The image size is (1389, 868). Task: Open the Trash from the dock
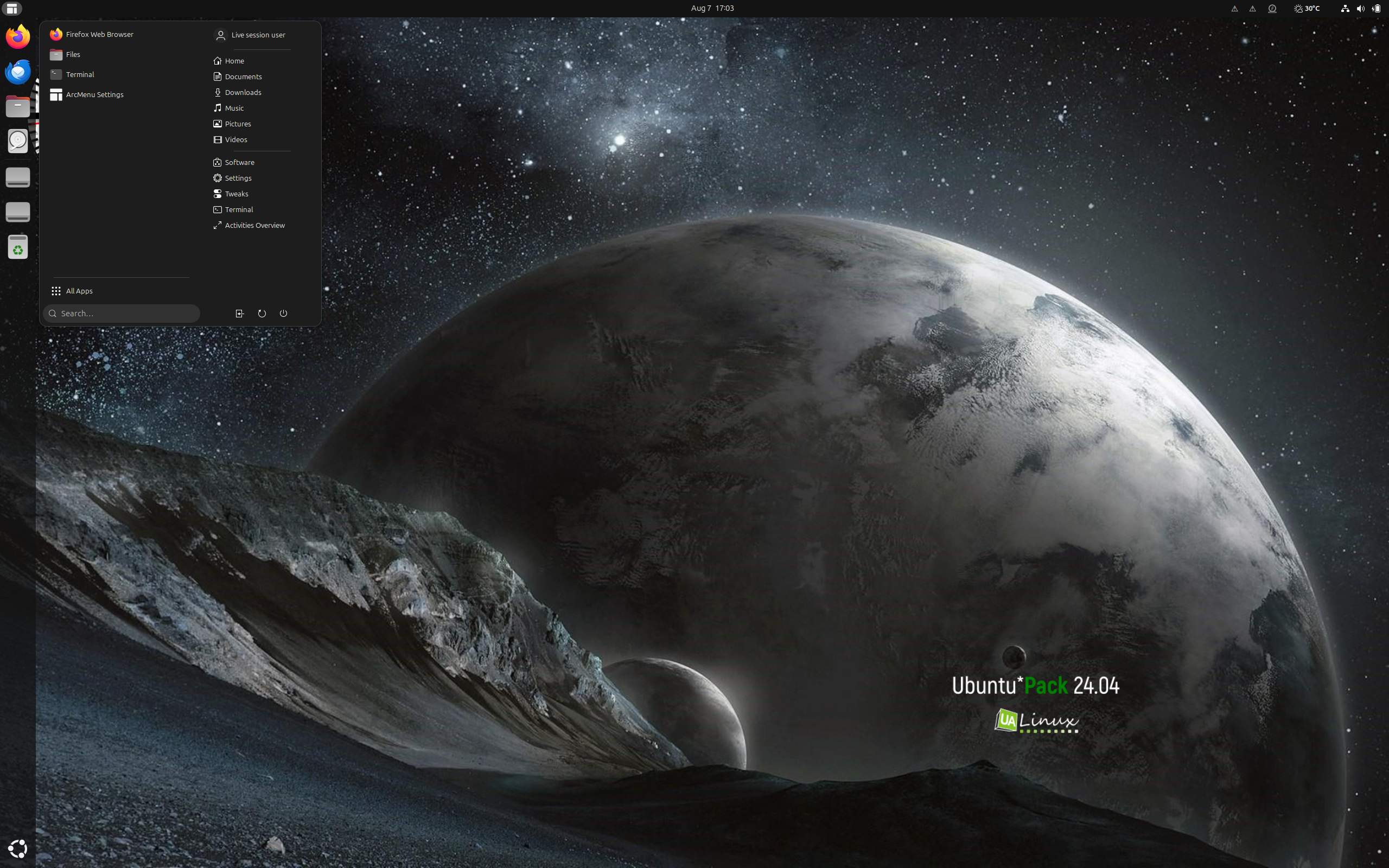[x=18, y=247]
